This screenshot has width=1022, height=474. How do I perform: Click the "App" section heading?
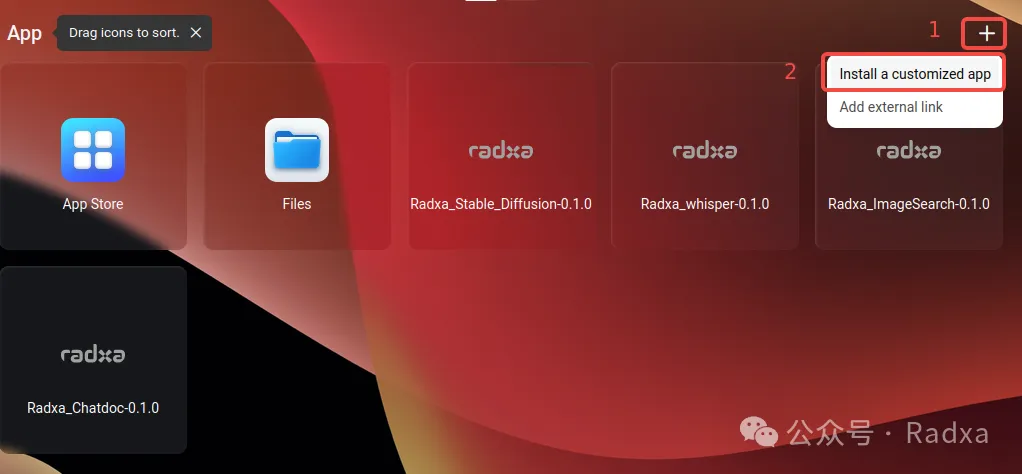(24, 33)
